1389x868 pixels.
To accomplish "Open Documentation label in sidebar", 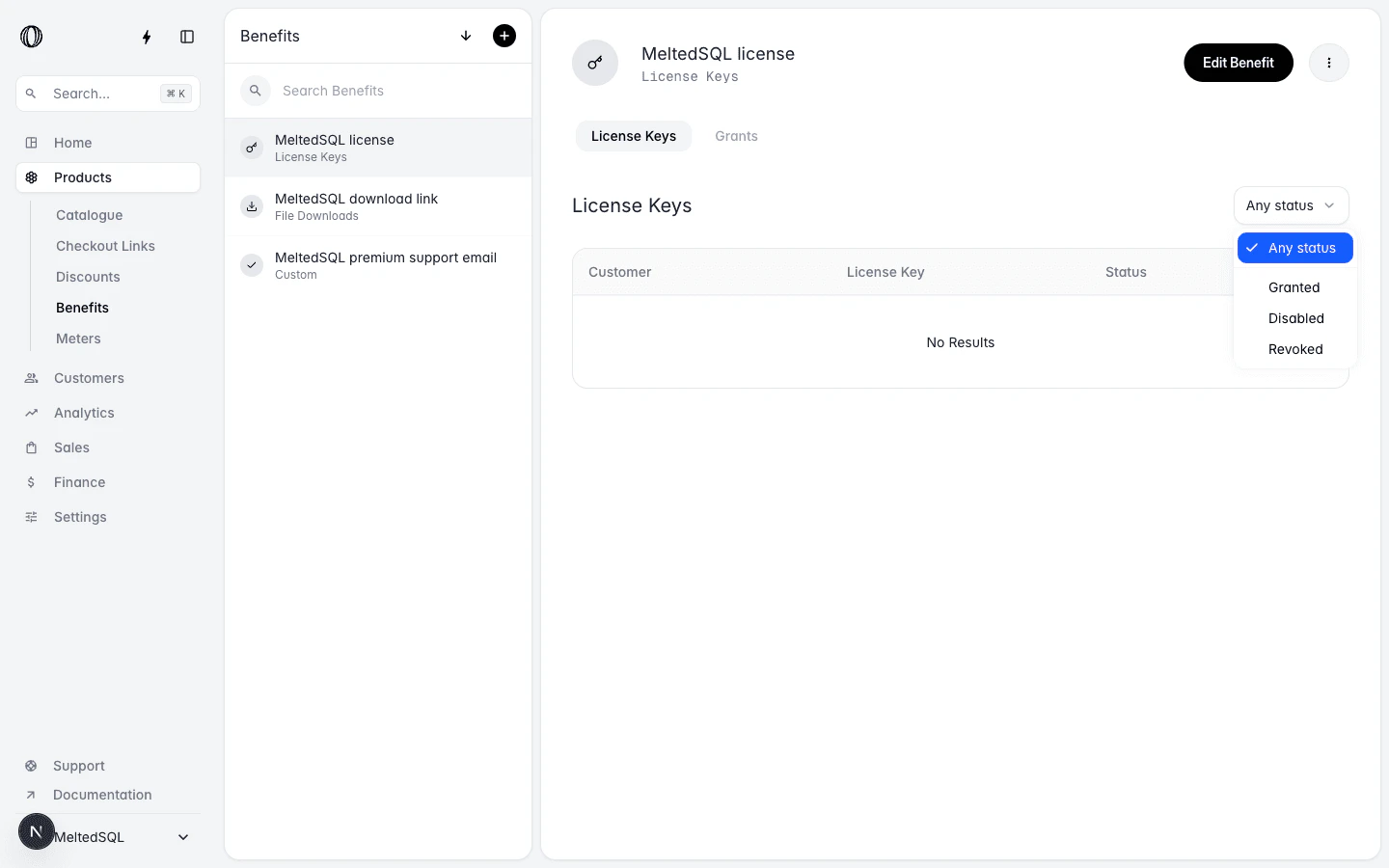I will pyautogui.click(x=102, y=795).
